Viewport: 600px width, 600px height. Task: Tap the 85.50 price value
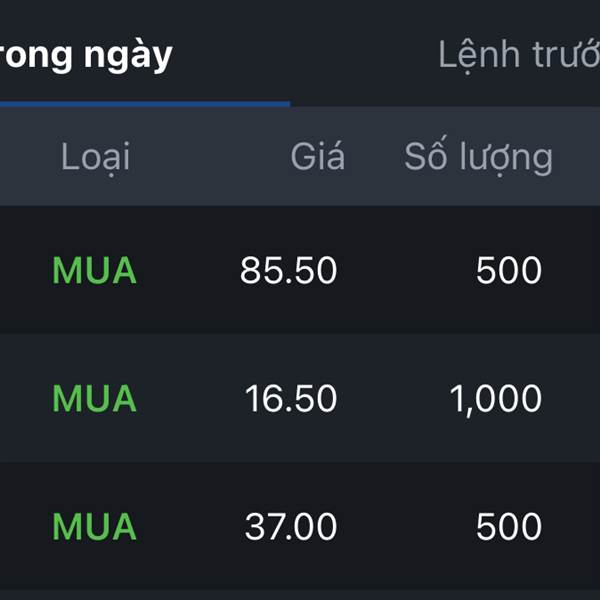point(289,270)
